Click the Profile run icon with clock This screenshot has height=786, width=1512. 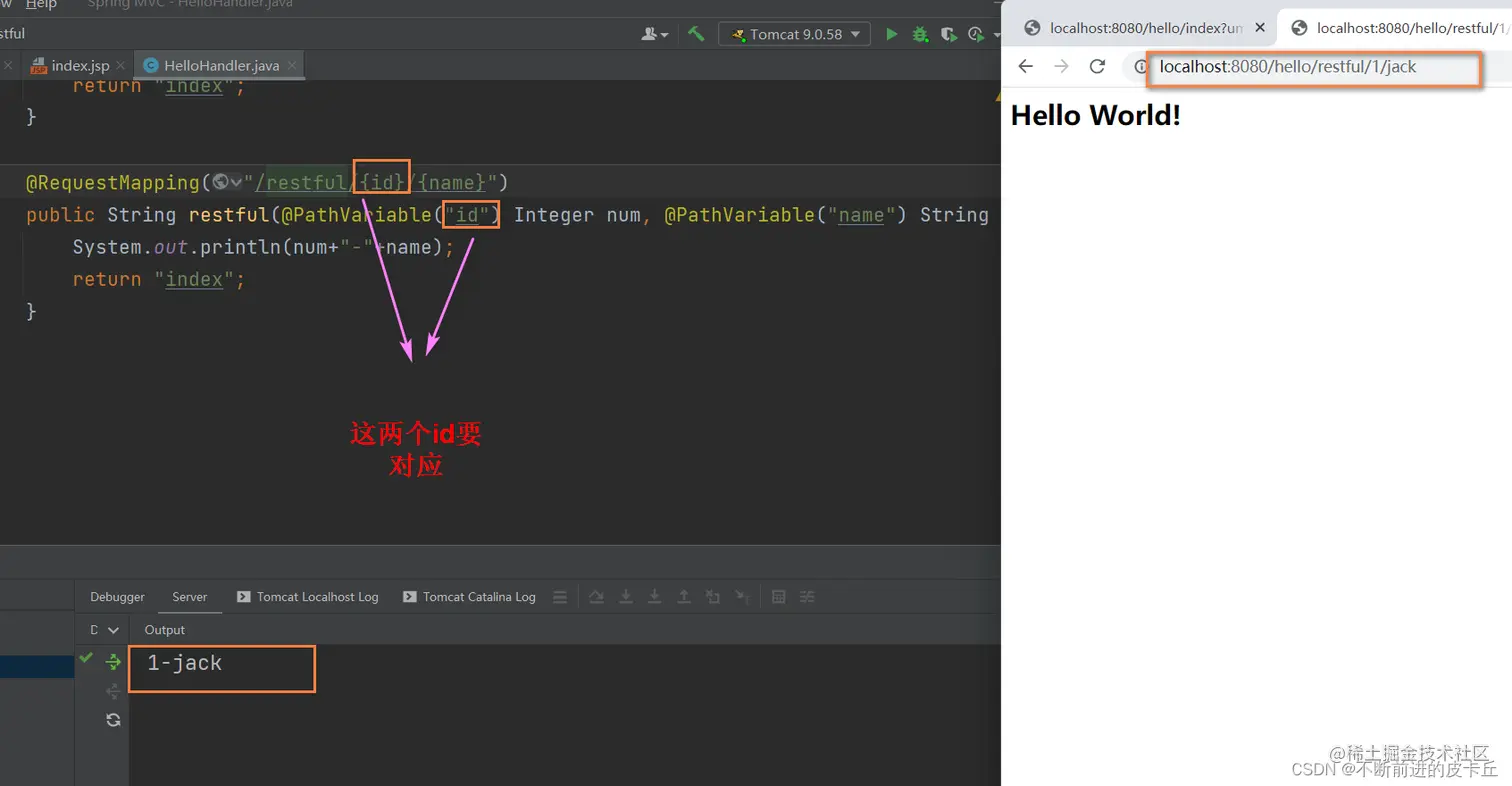pos(976,34)
